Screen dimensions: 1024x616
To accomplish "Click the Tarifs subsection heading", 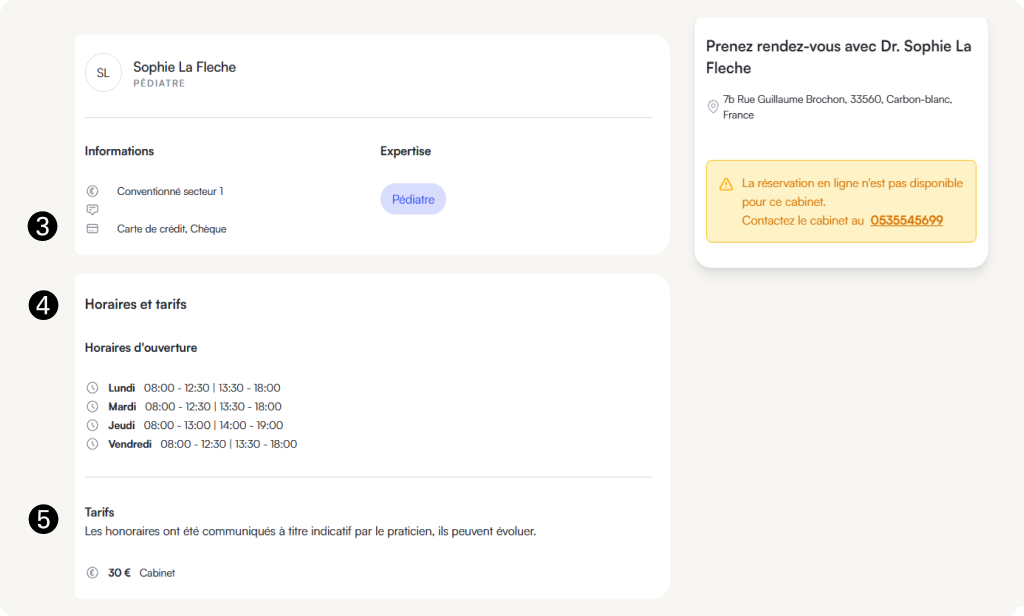I will tap(100, 512).
